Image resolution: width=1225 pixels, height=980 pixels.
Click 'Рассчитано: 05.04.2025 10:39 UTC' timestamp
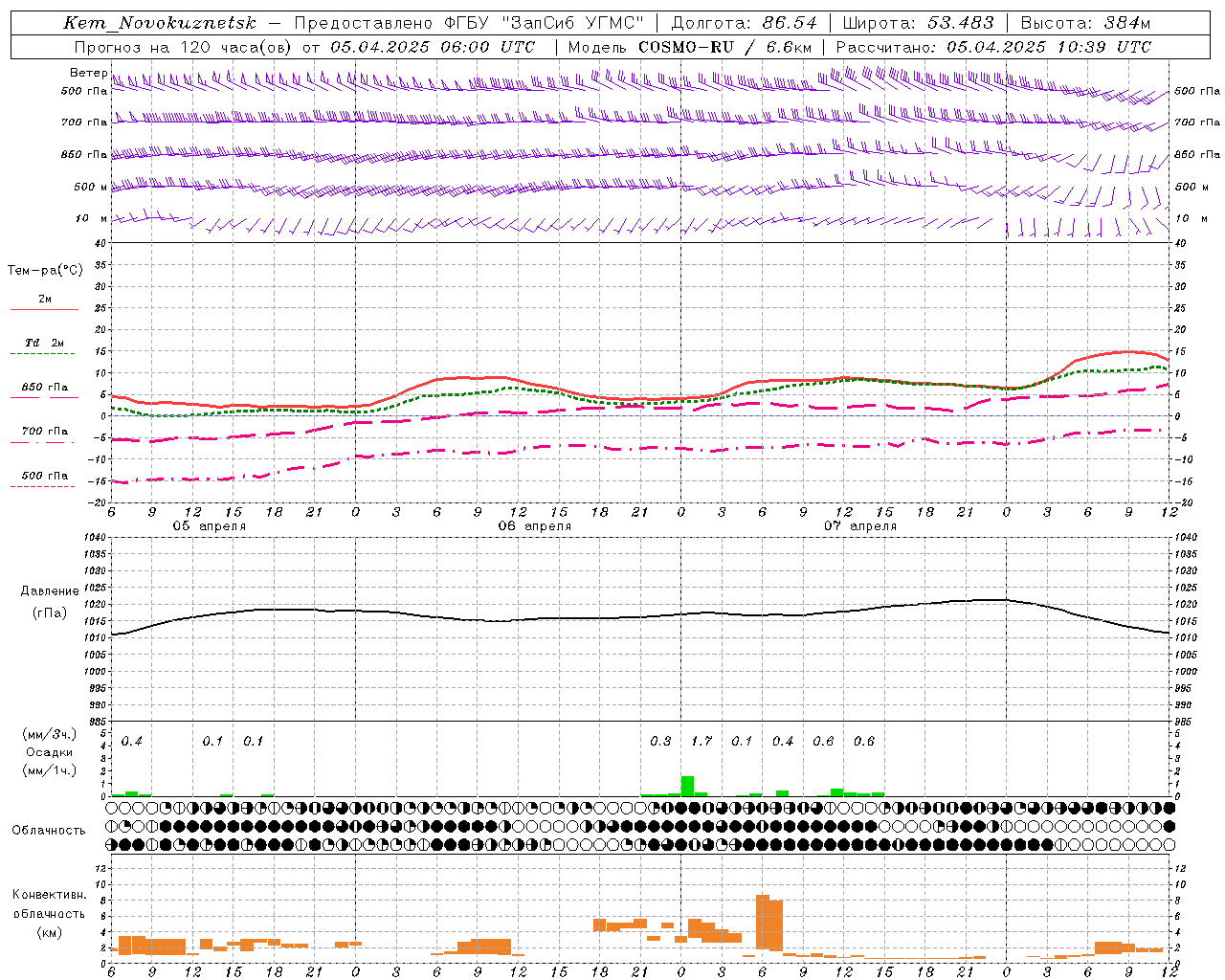tap(993, 47)
